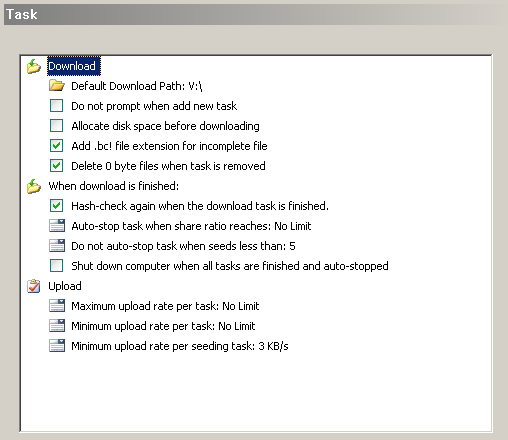Enable Shut down computer when tasks finished
The height and width of the screenshot is (440, 508).
56,266
